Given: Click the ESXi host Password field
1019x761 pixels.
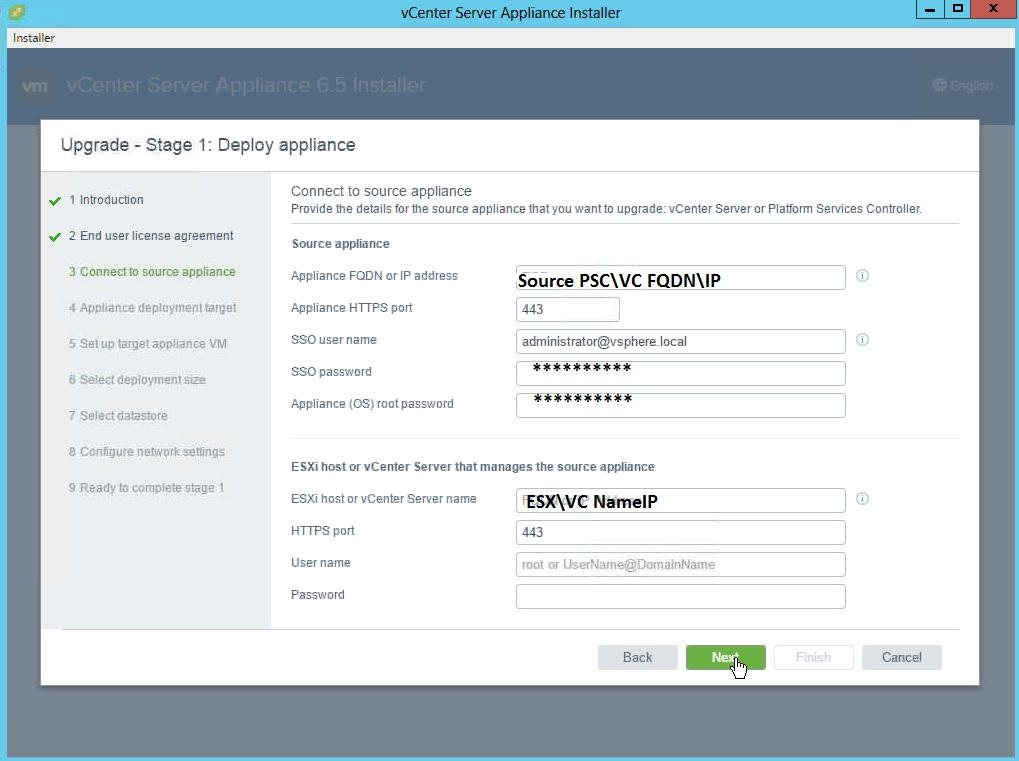Looking at the screenshot, I should tap(680, 596).
